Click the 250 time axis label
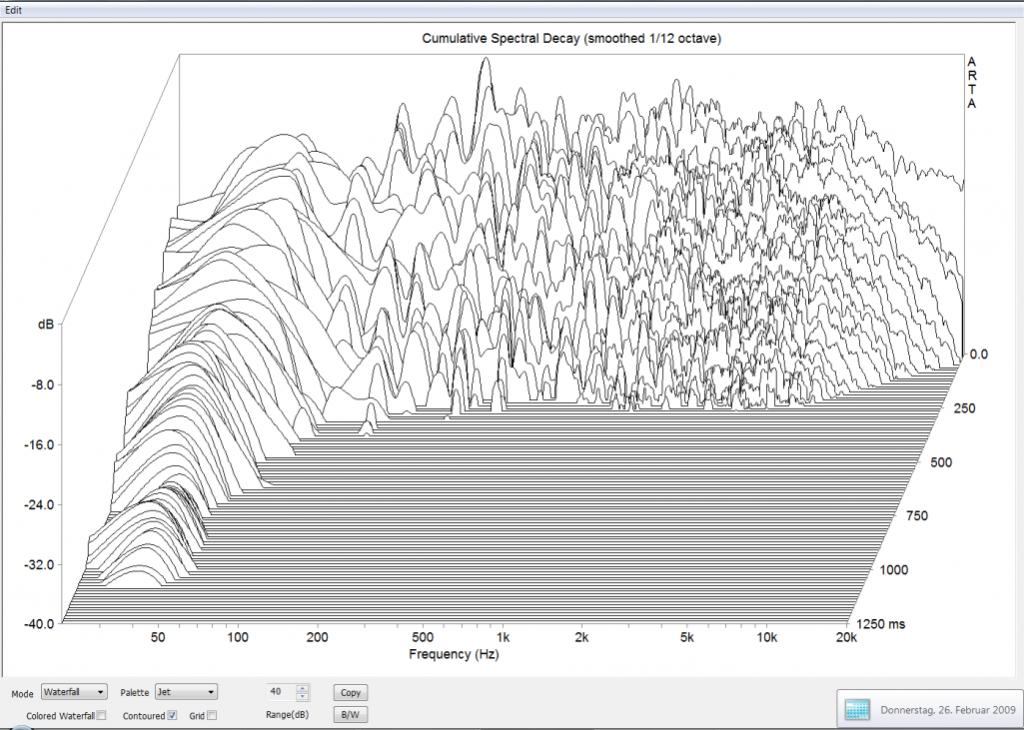The width and height of the screenshot is (1028, 730). 964,409
